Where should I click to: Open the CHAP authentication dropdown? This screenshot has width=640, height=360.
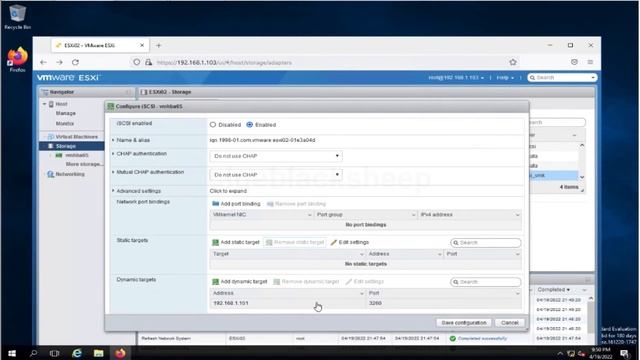[x=276, y=156]
